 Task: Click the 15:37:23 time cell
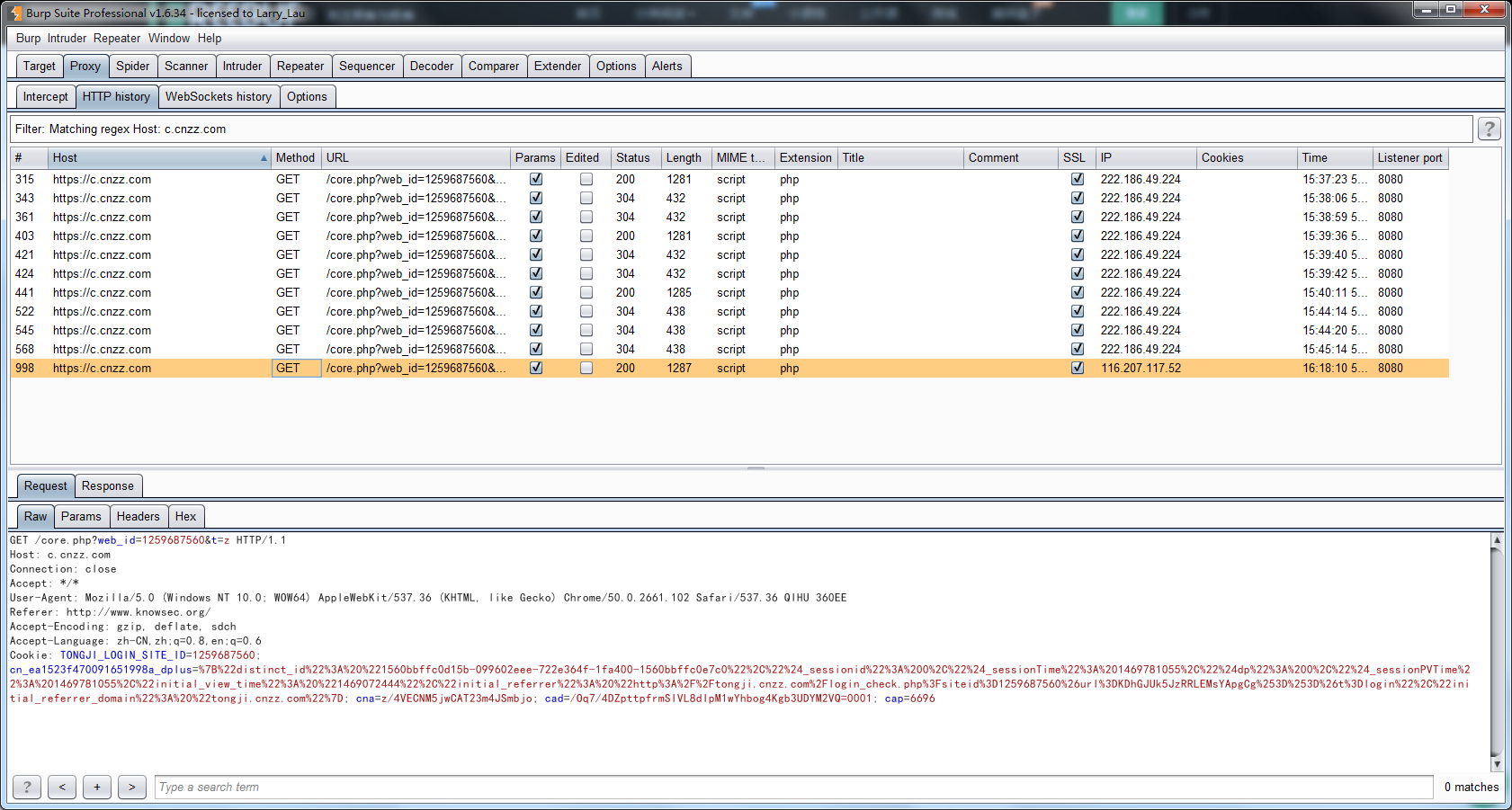coord(1335,179)
